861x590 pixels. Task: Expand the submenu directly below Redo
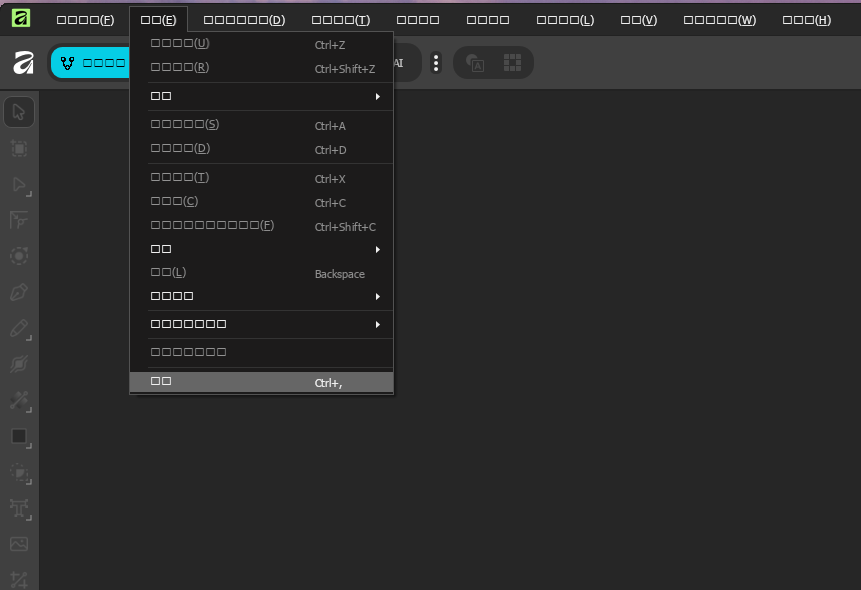pyautogui.click(x=260, y=95)
